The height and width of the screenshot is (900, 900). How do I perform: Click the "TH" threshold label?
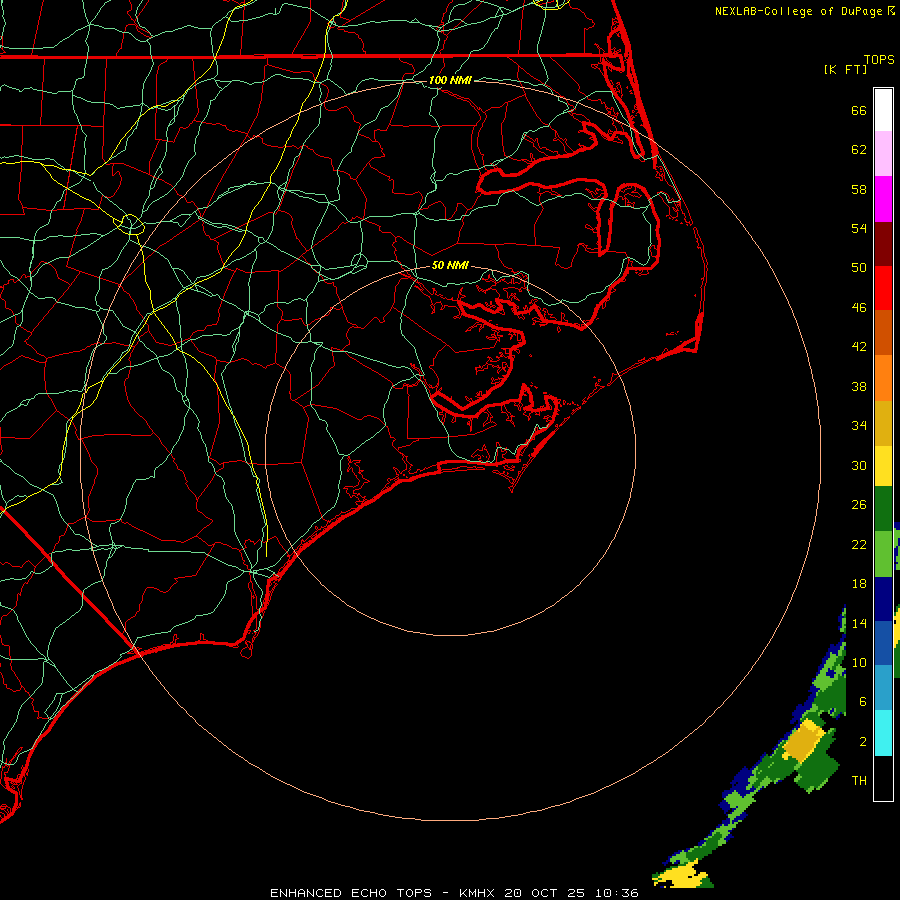[x=859, y=781]
